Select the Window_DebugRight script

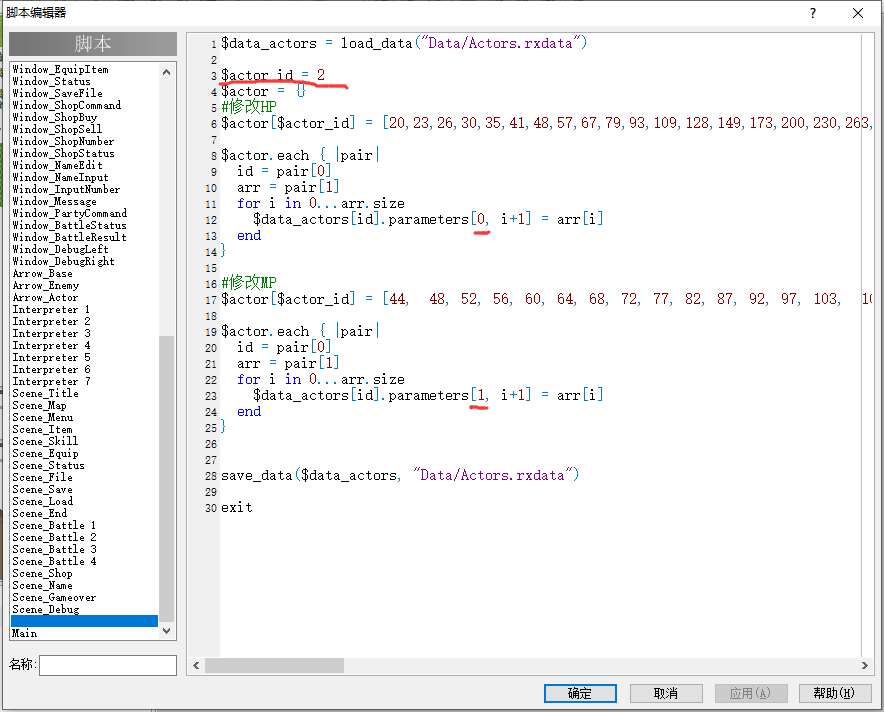pos(63,262)
